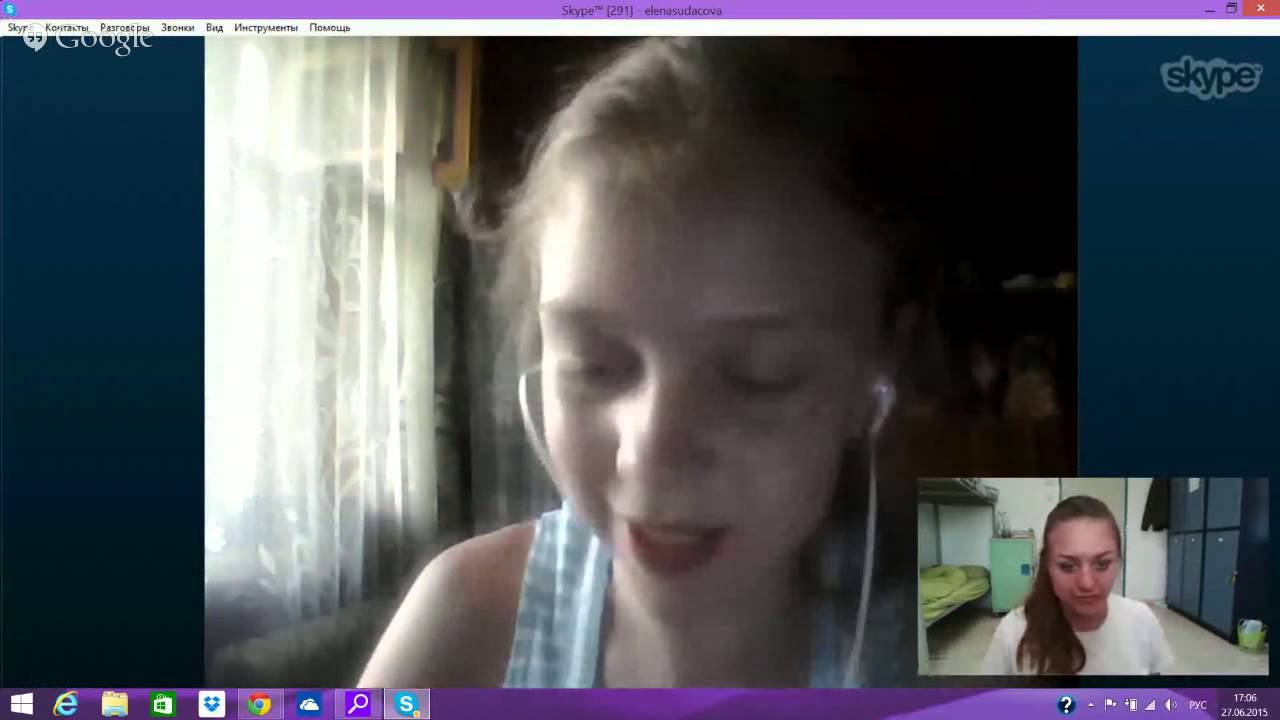Open Dropbox from the taskbar
The image size is (1280, 720).
pos(211,704)
